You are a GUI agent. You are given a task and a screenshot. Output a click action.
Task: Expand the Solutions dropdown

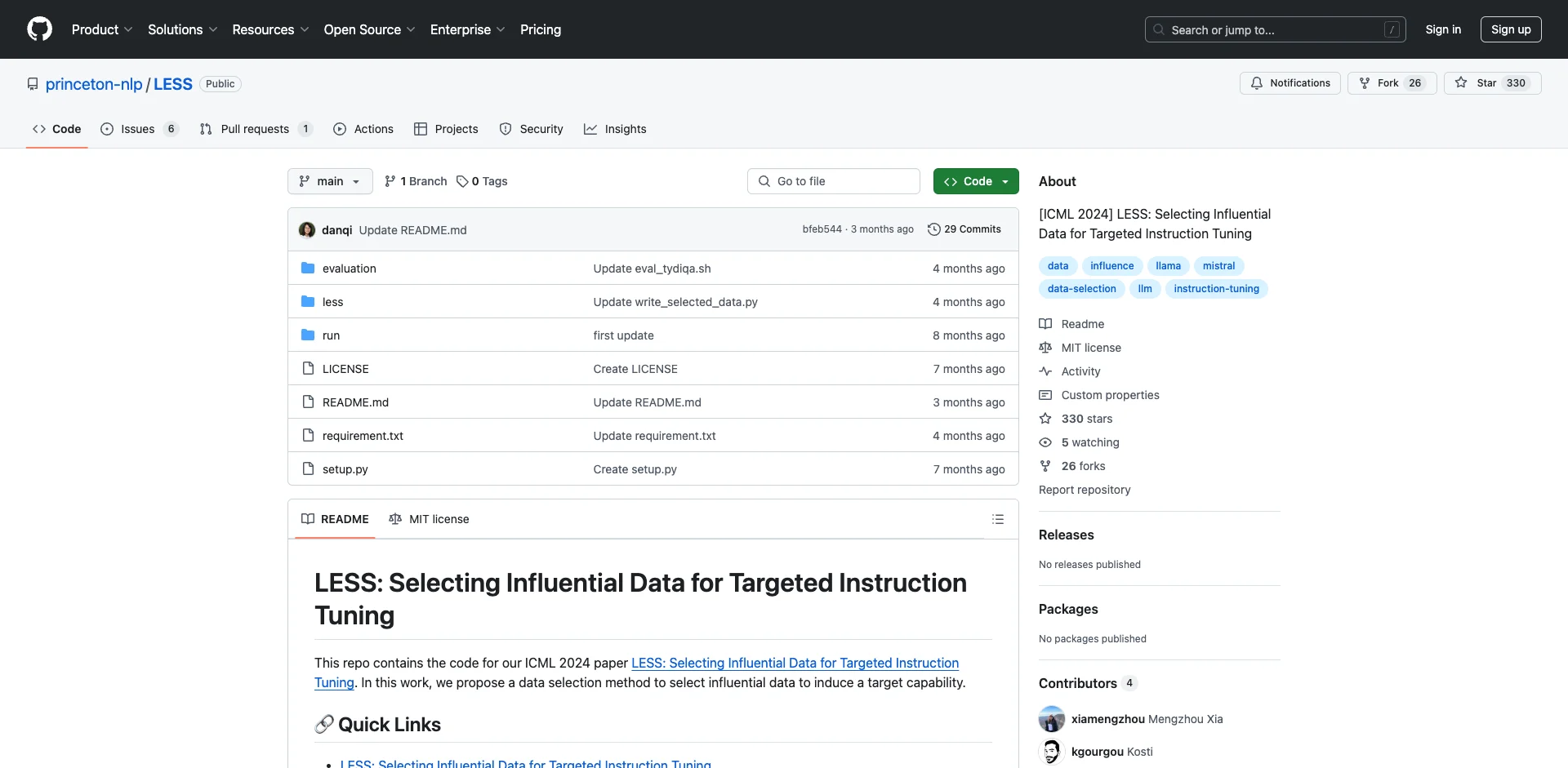pyautogui.click(x=183, y=29)
